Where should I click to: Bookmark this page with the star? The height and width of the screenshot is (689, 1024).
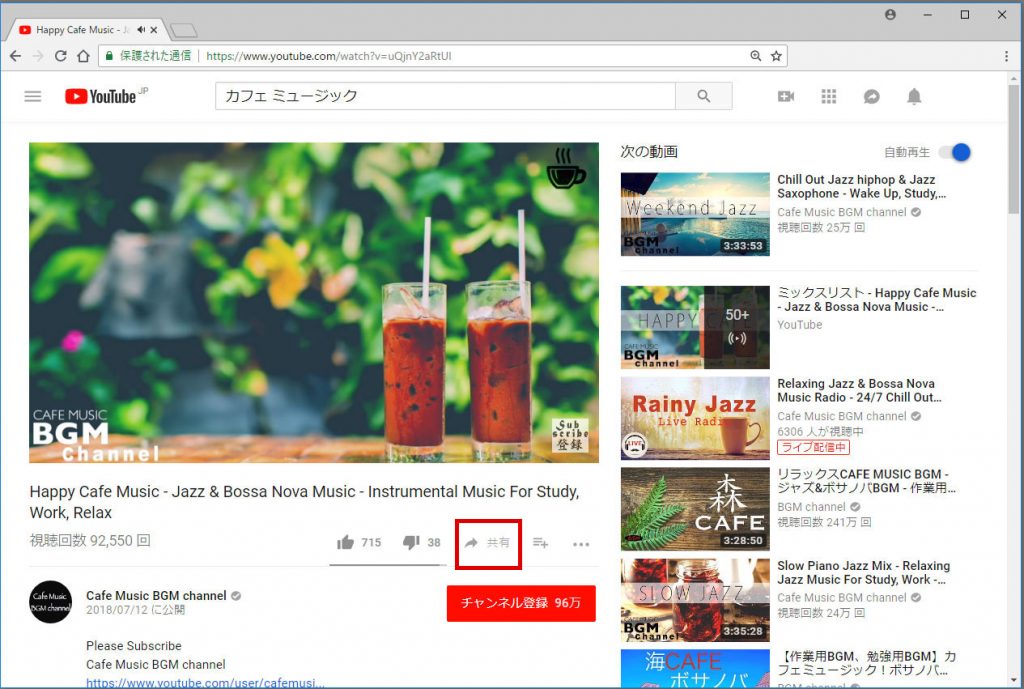[776, 56]
